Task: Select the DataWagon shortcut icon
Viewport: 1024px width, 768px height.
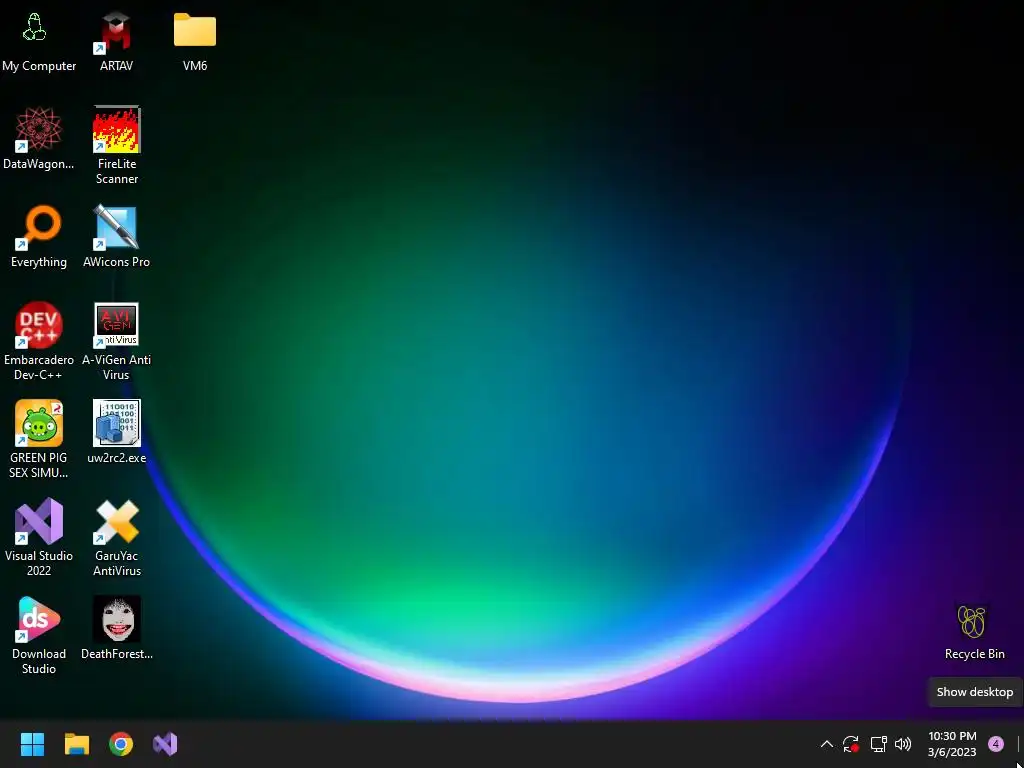Action: click(x=39, y=129)
